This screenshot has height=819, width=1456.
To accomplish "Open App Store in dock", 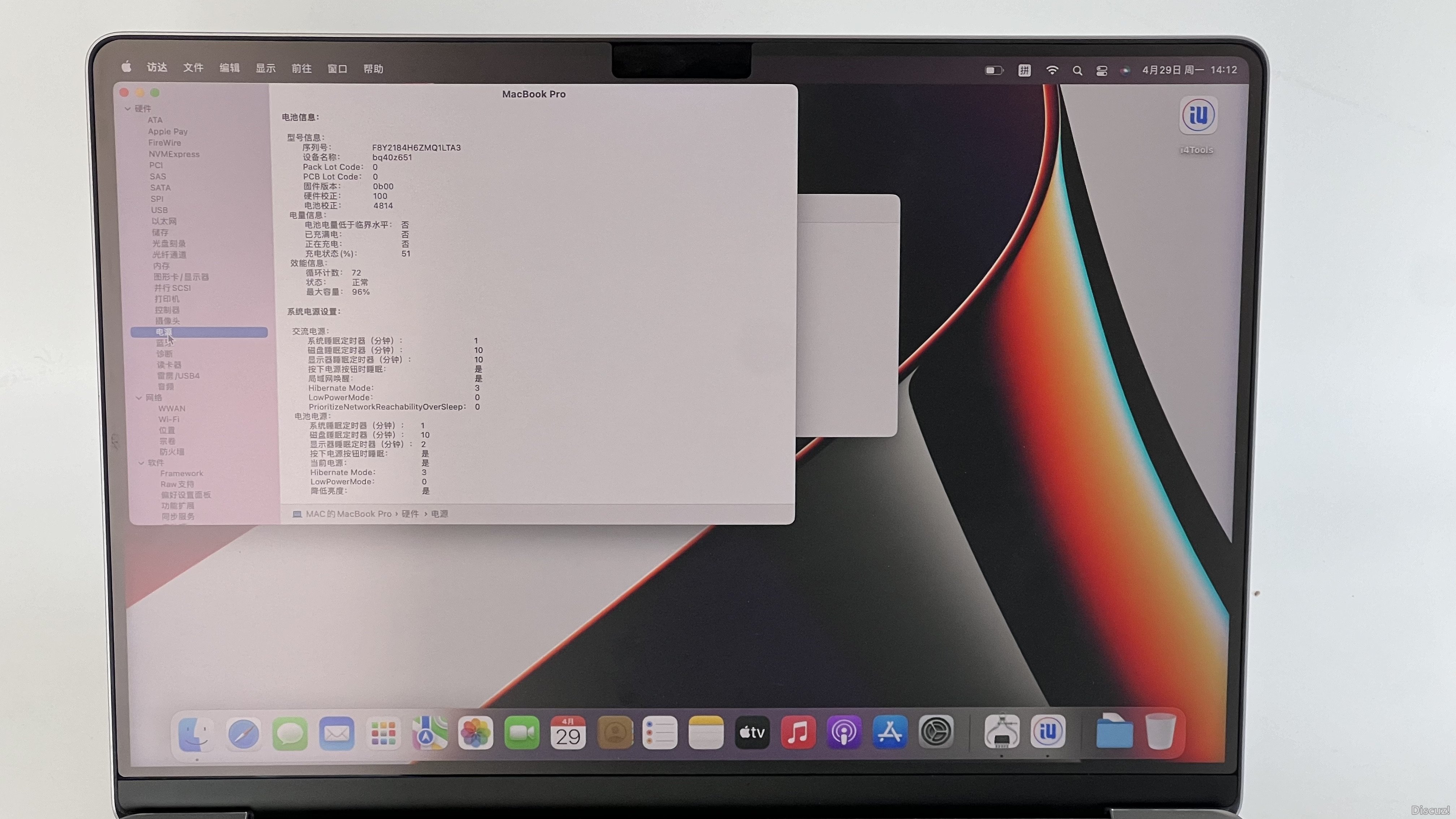I will click(x=890, y=733).
